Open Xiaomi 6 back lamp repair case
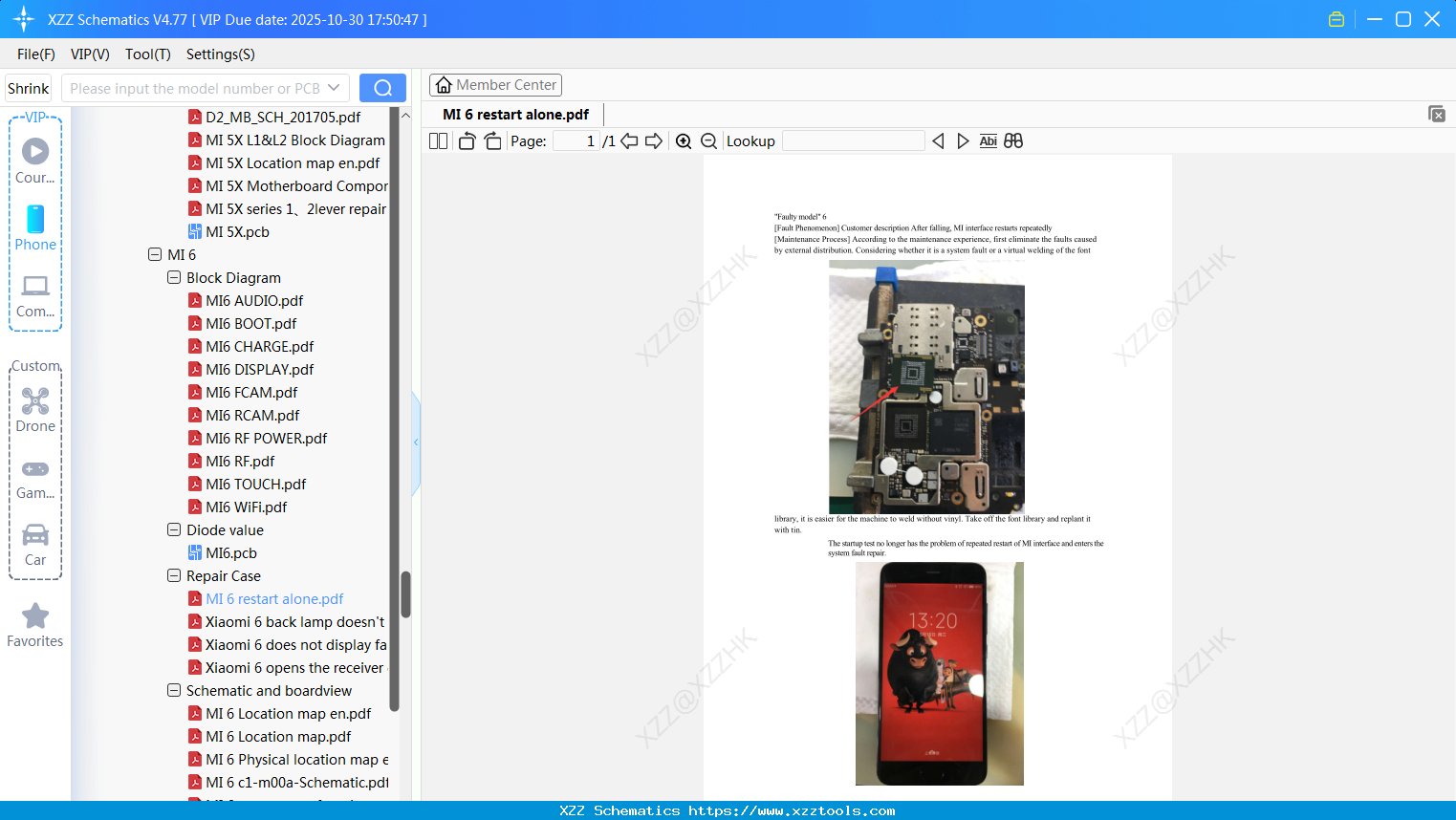Viewport: 1456px width, 820px height. 294,621
